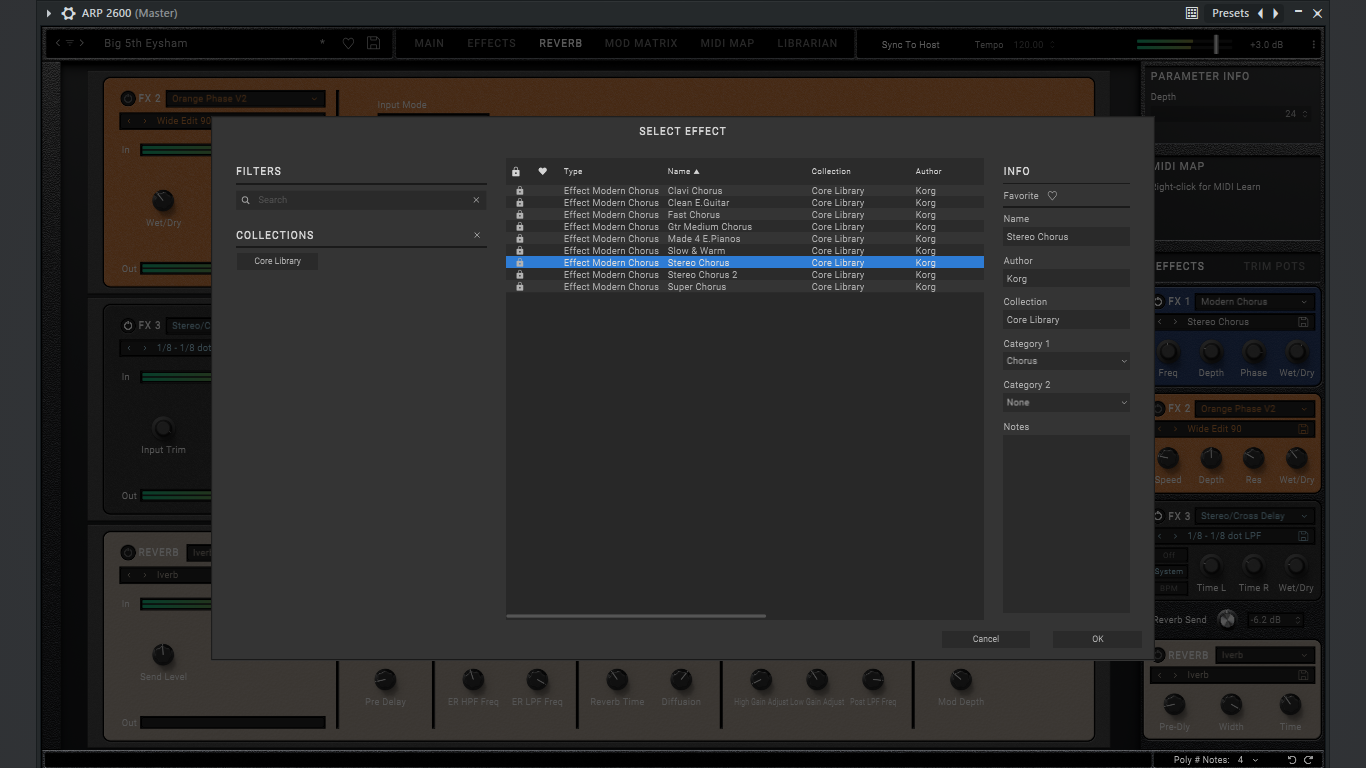Click the redo arrow in bottom status bar
This screenshot has height=768, width=1366.
[x=1309, y=760]
